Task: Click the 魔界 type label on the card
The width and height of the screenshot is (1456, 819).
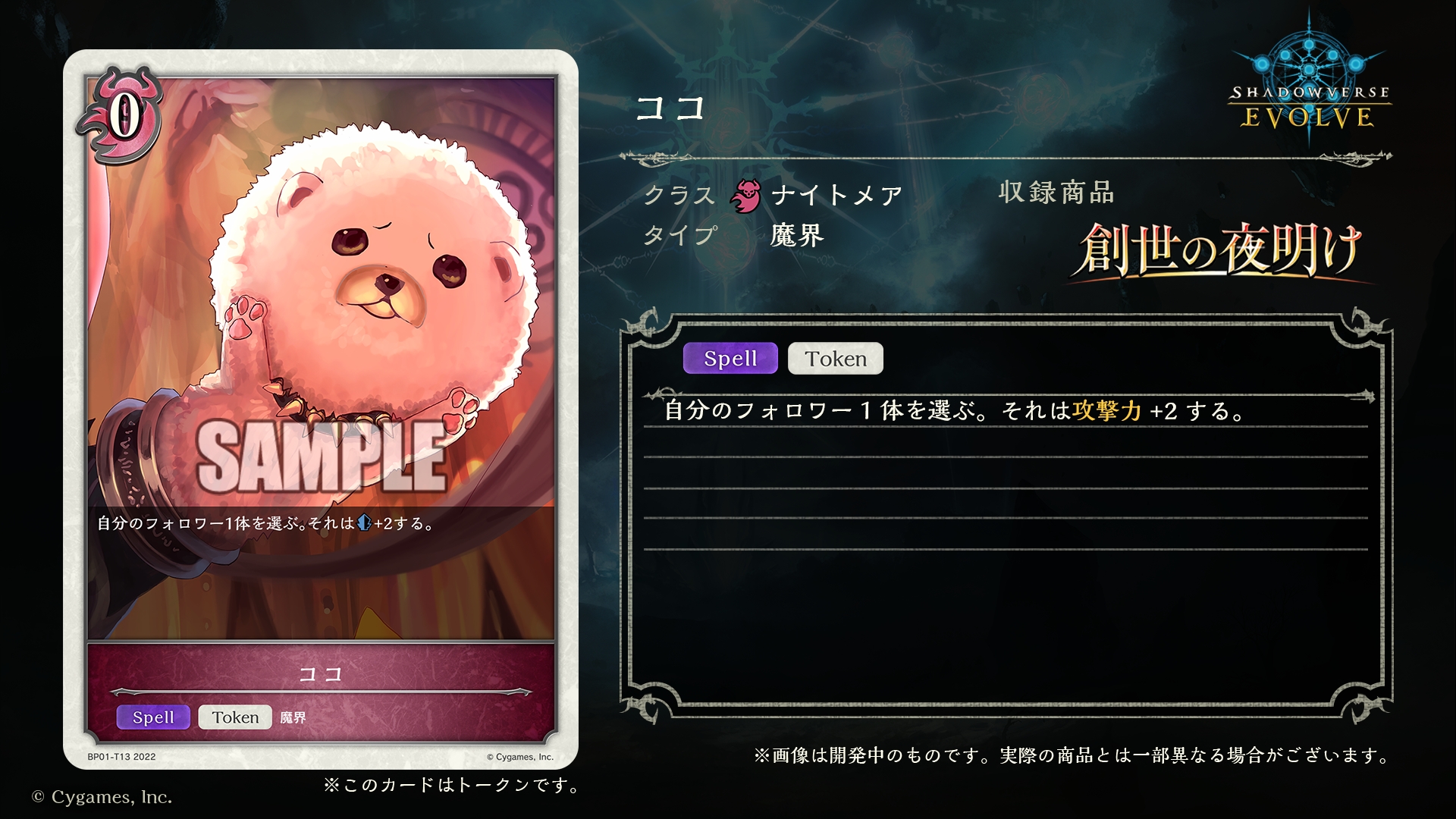Action: pos(293,717)
